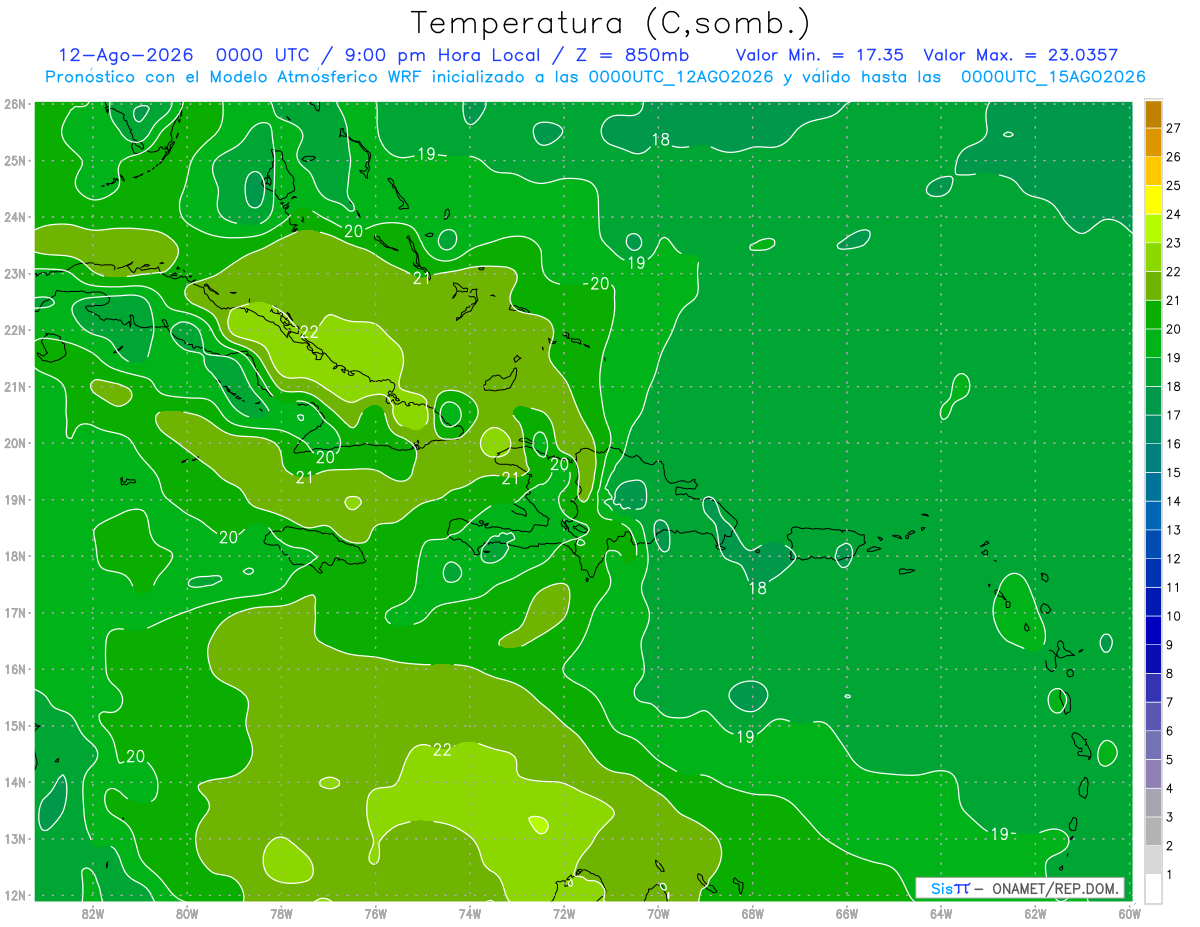Image resolution: width=1200 pixels, height=927 pixels.
Task: Click the legend value 11
Action: click(1173, 587)
